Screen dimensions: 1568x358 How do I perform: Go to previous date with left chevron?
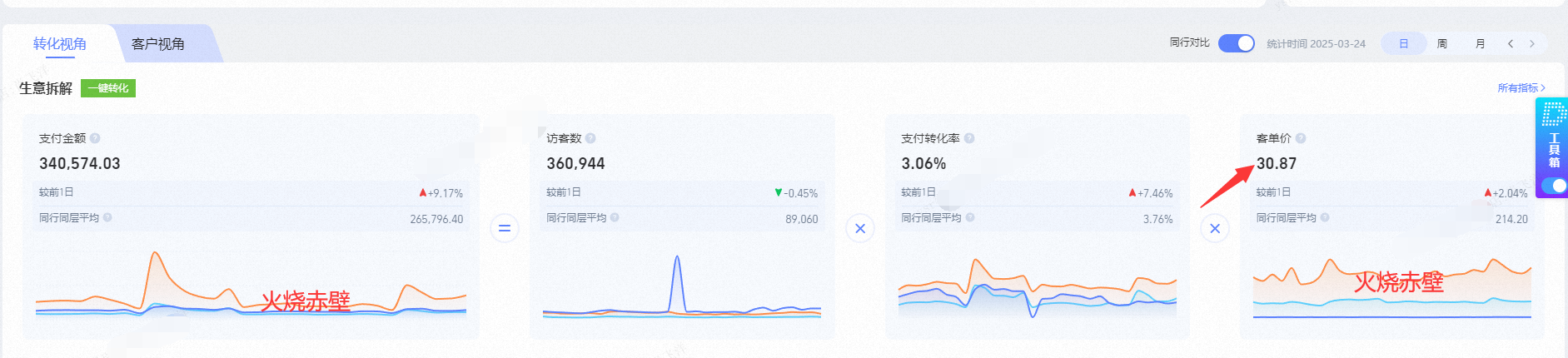pyautogui.click(x=1511, y=43)
